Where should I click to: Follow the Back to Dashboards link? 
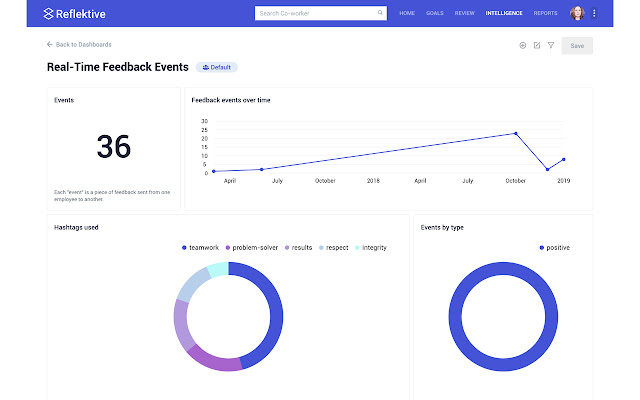(83, 45)
